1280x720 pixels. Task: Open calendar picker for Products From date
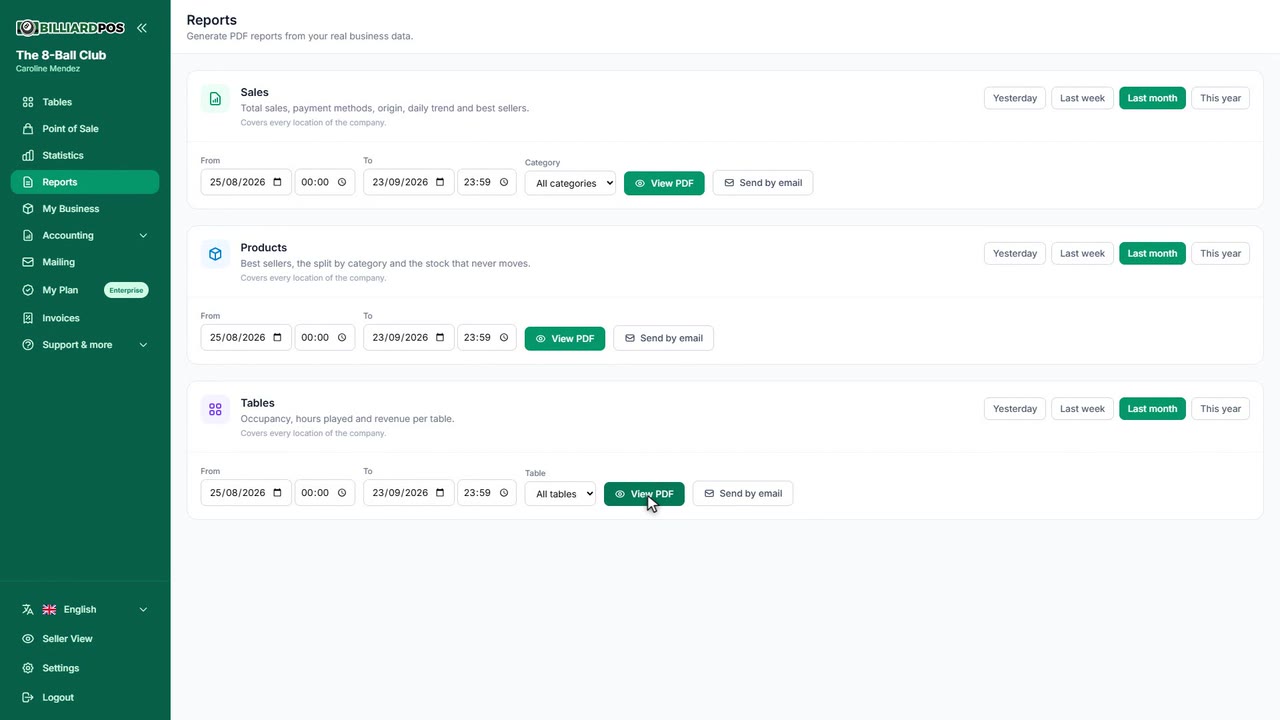278,337
